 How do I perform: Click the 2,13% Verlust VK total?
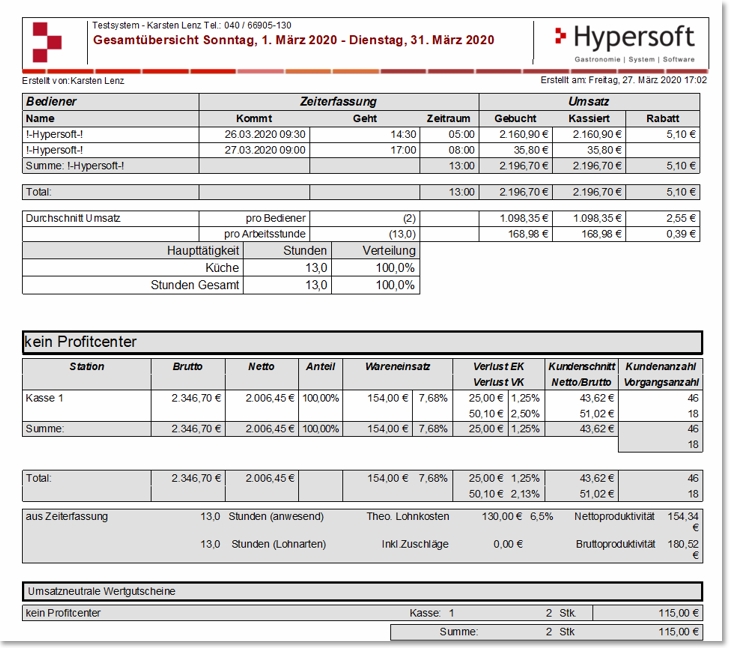click(x=525, y=494)
